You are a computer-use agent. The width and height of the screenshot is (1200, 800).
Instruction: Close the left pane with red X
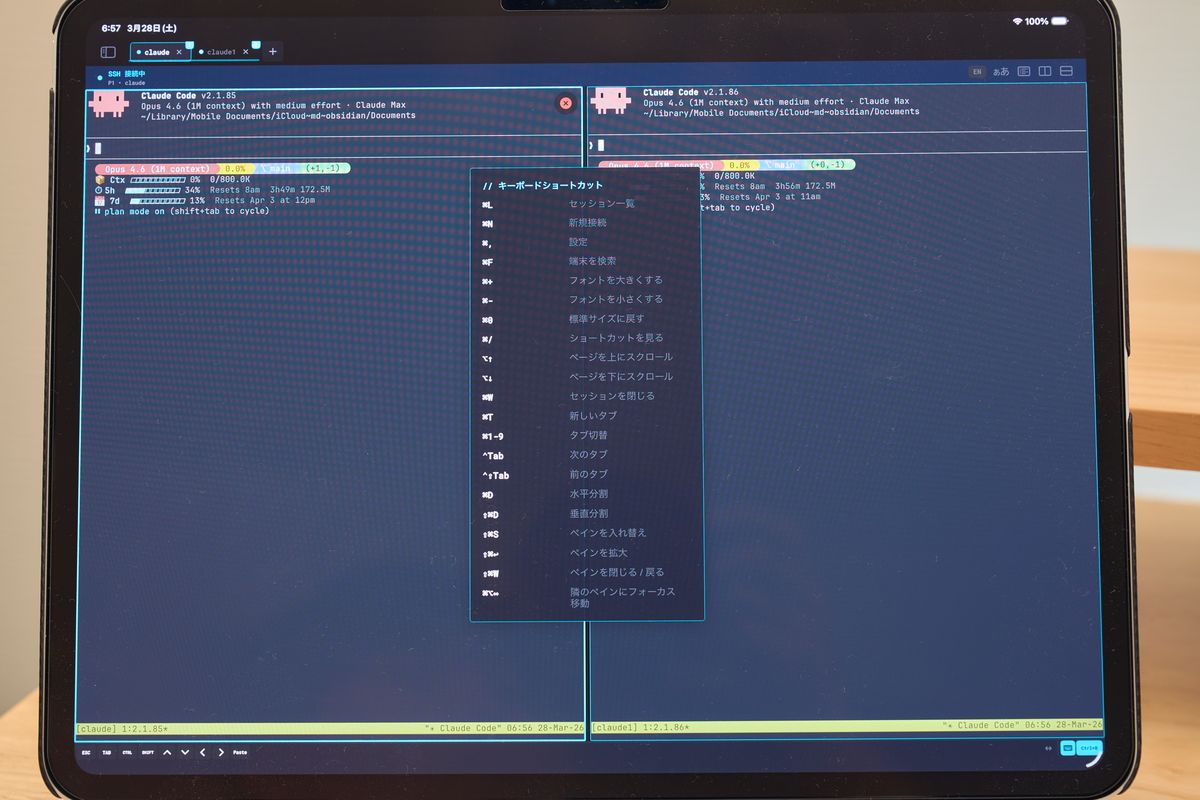(565, 103)
